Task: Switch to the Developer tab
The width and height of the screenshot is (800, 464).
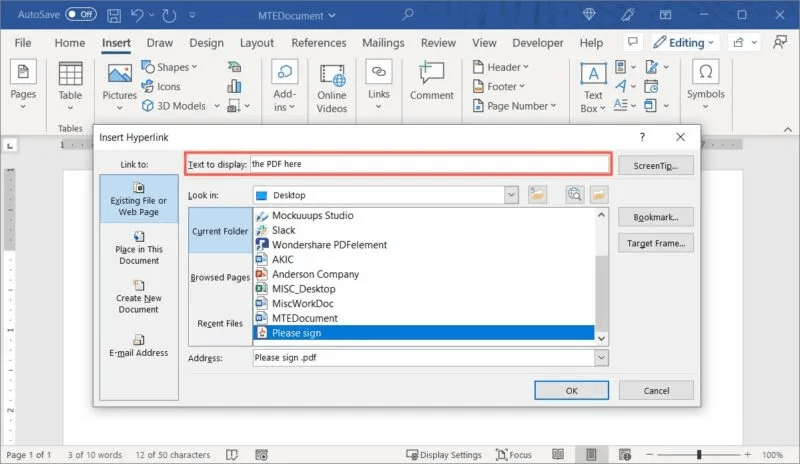Action: (x=538, y=43)
